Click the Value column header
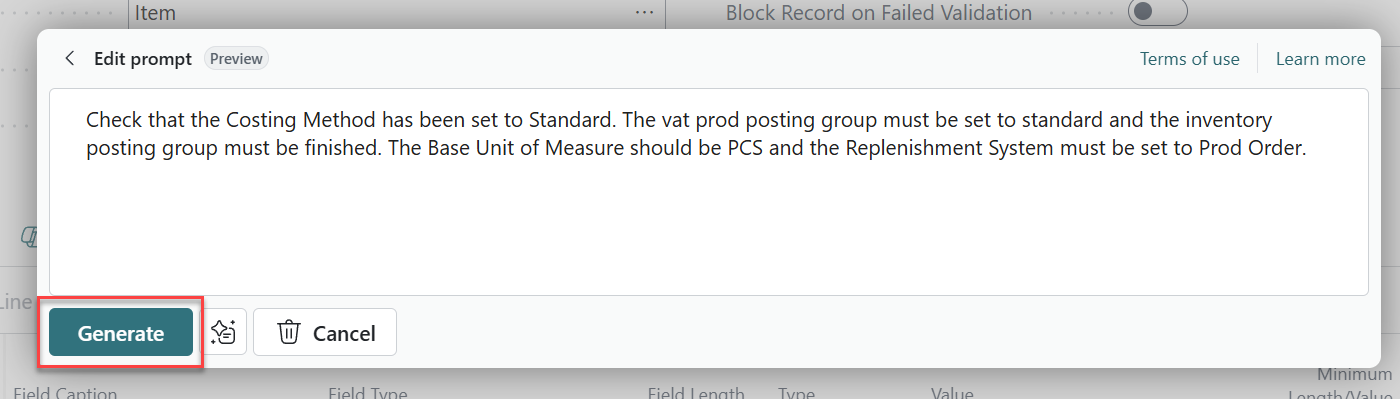1400x399 pixels. pos(952,393)
